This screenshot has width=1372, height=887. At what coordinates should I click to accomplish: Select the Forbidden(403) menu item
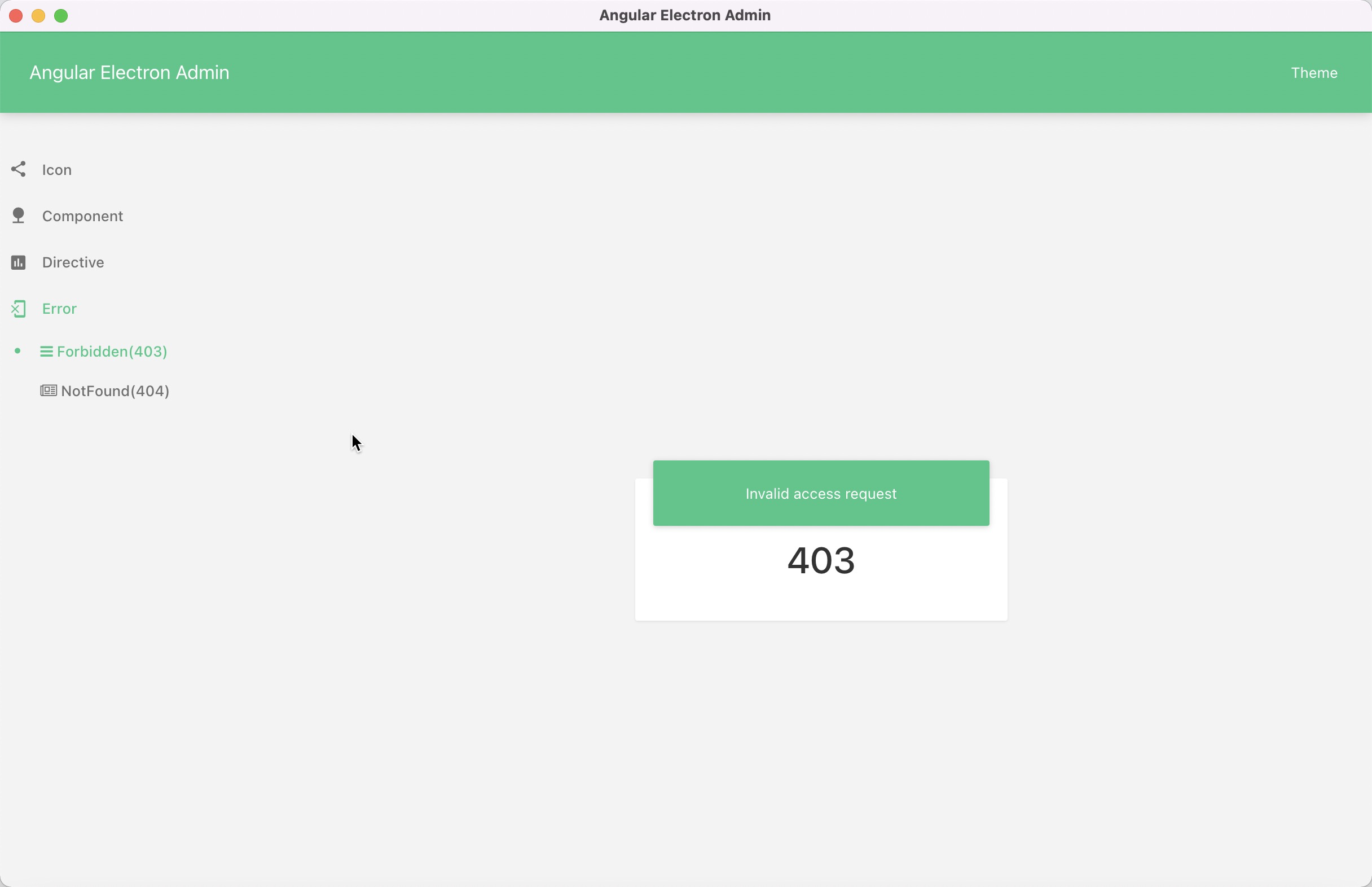(x=112, y=351)
